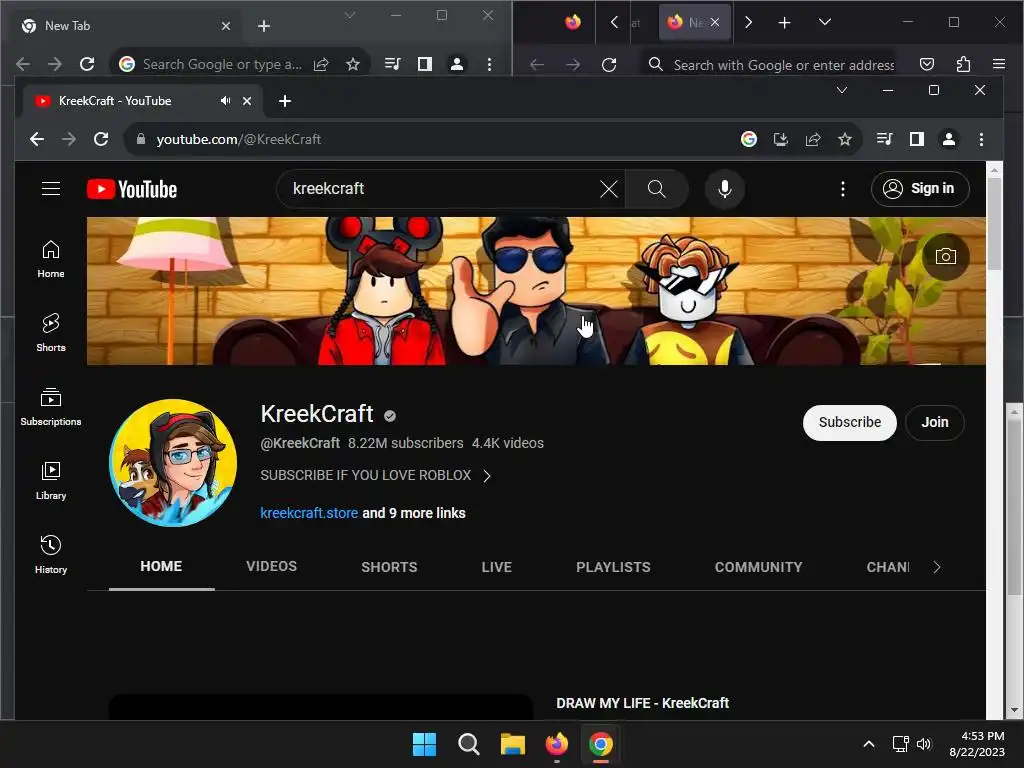
Task: Click the HOME channel tab
Action: coord(161,566)
